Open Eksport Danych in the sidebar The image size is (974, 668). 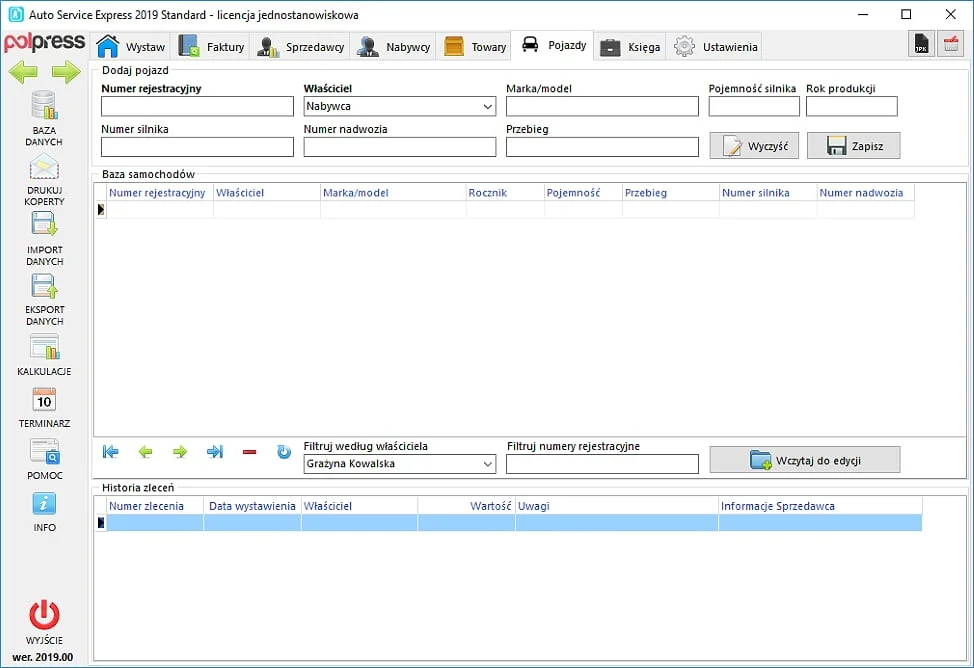tap(44, 286)
